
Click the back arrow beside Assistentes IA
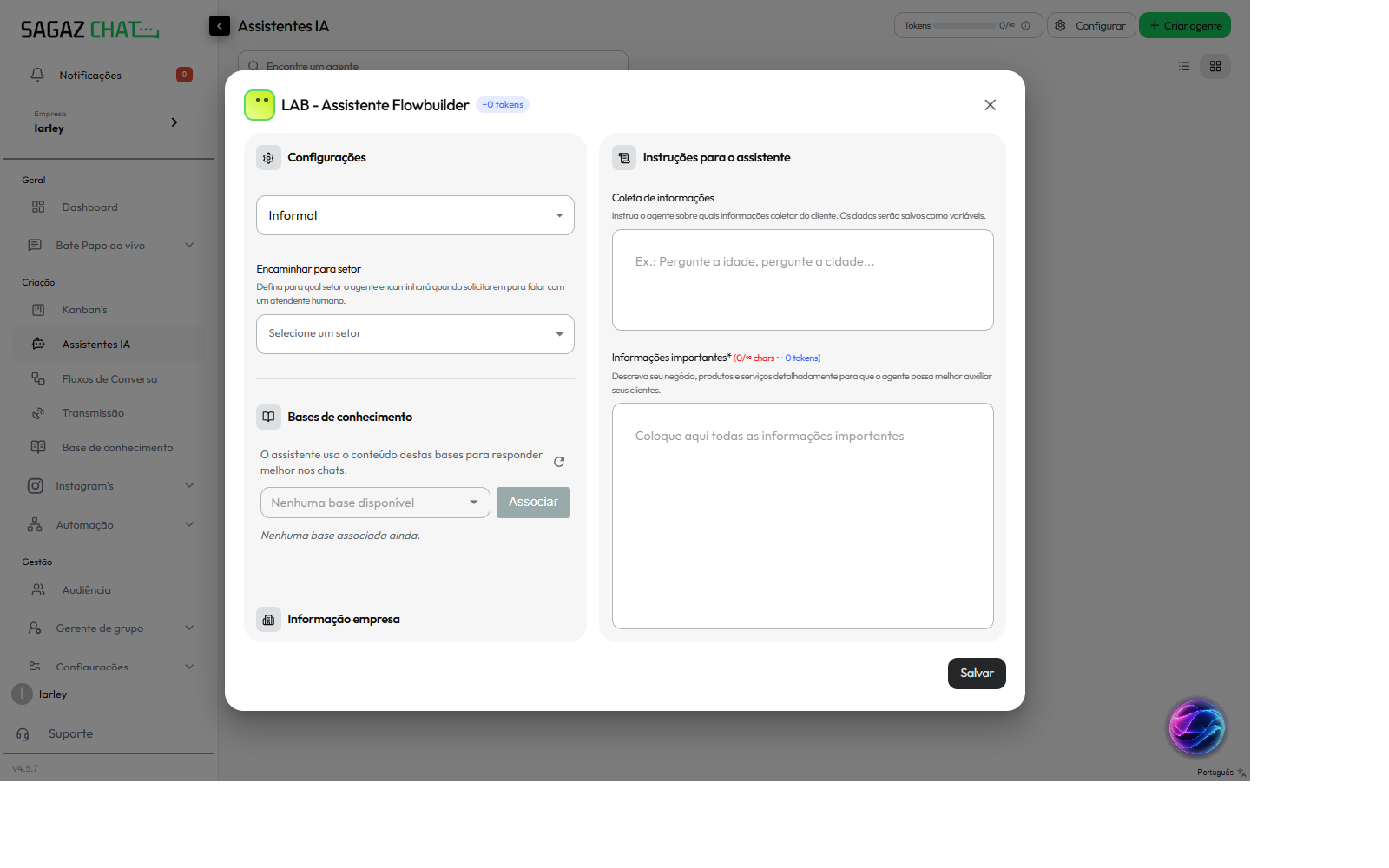coord(220,26)
